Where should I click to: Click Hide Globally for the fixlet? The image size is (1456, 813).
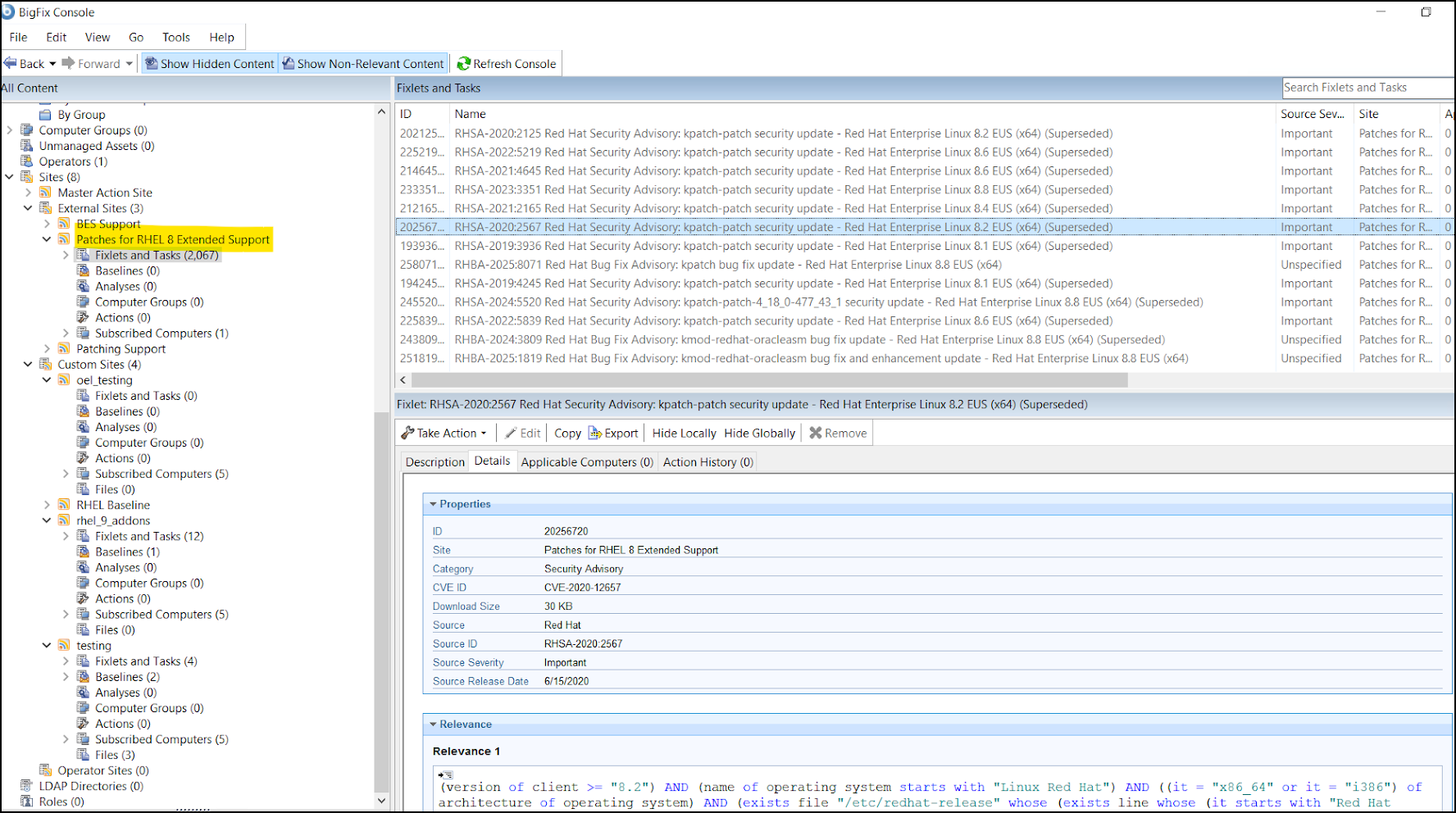click(758, 433)
